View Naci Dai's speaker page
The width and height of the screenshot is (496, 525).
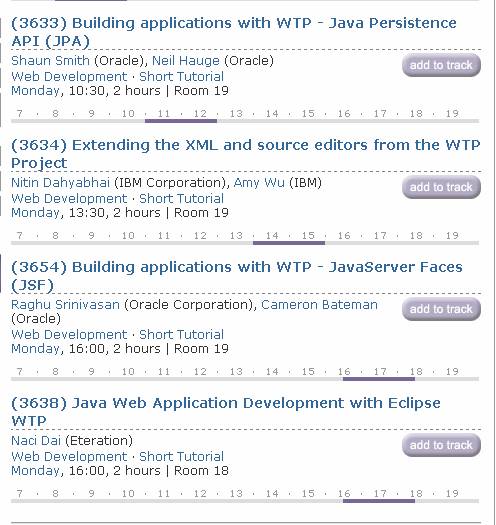click(x=36, y=441)
